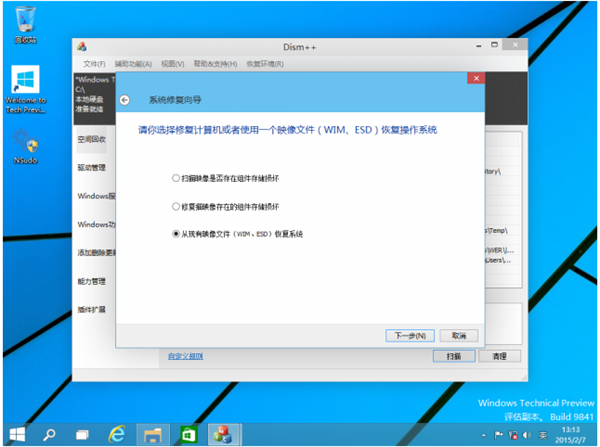Open the 帮助&支持(H) menu
Viewport: 600px width, 447px height.
(215, 64)
